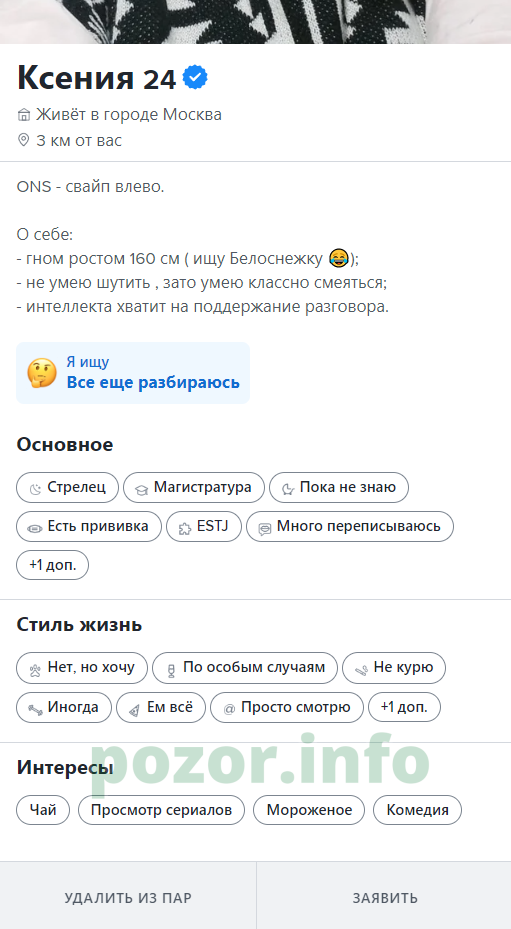Image resolution: width=511 pixels, height=929 pixels.
Task: Click УДАЛИТЬ ИЗ ПАР button
Action: pyautogui.click(x=128, y=897)
